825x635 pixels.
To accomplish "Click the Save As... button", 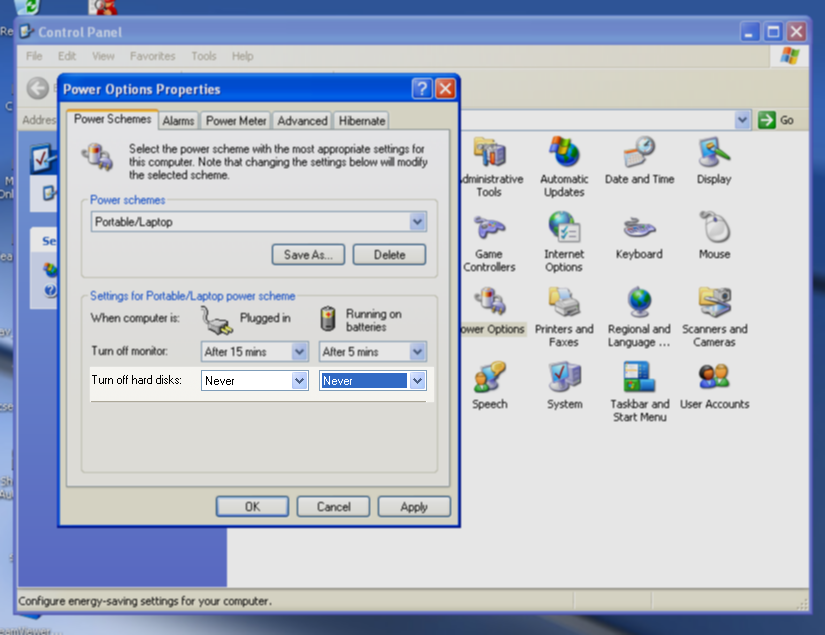I will point(308,255).
